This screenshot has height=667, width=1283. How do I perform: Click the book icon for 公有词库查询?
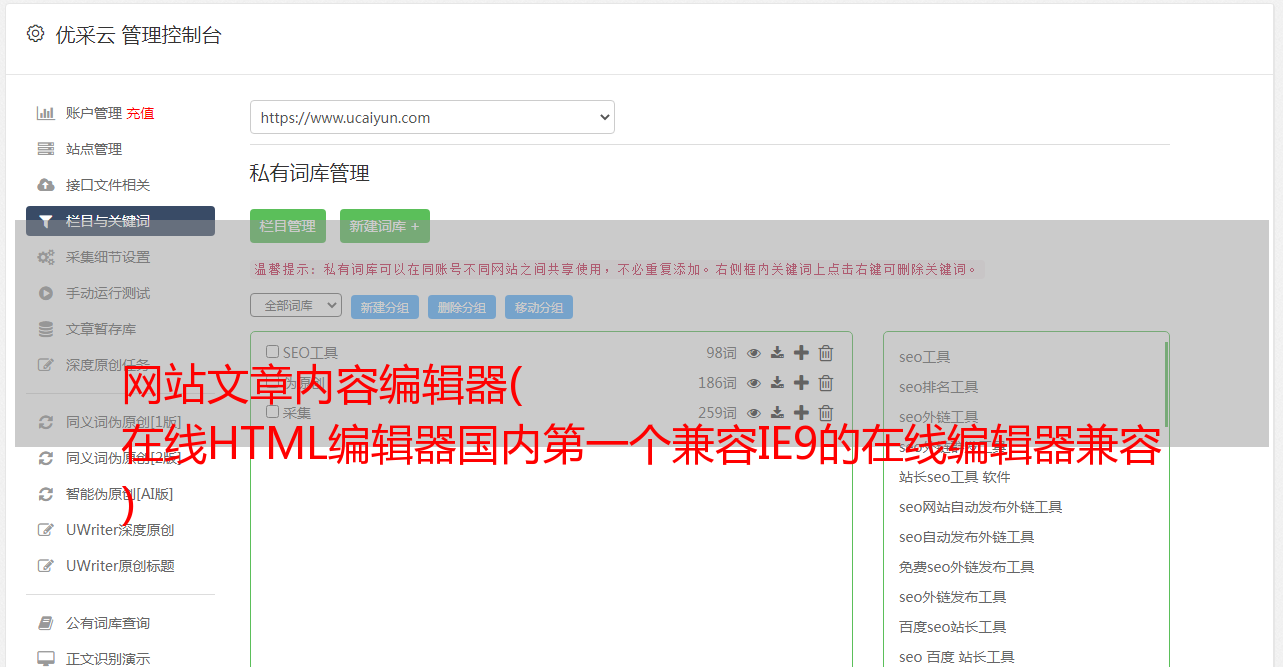45,623
